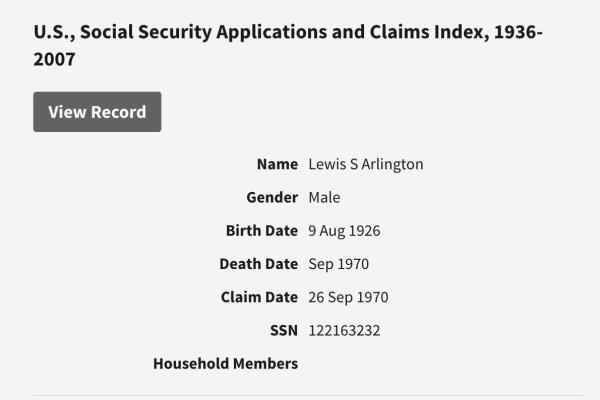
Task: Click the Name field label
Action: tap(277, 164)
